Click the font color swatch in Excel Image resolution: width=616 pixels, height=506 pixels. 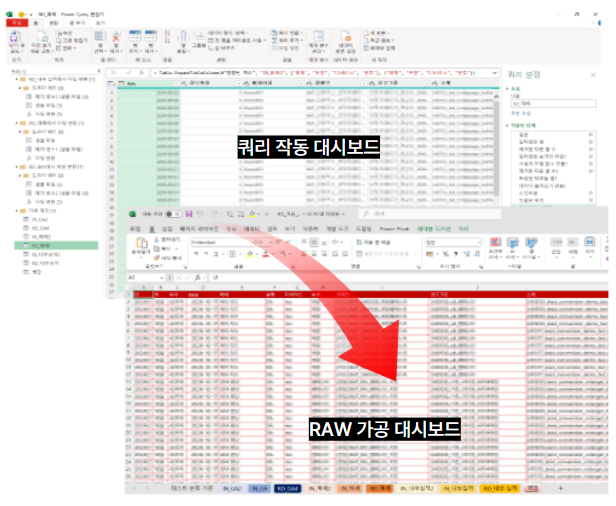pyautogui.click(x=266, y=254)
